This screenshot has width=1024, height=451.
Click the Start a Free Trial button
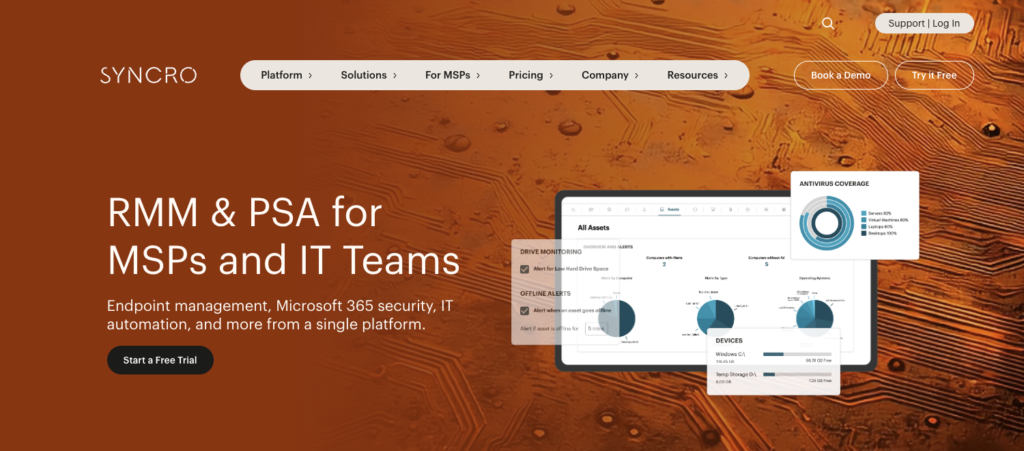tap(160, 360)
